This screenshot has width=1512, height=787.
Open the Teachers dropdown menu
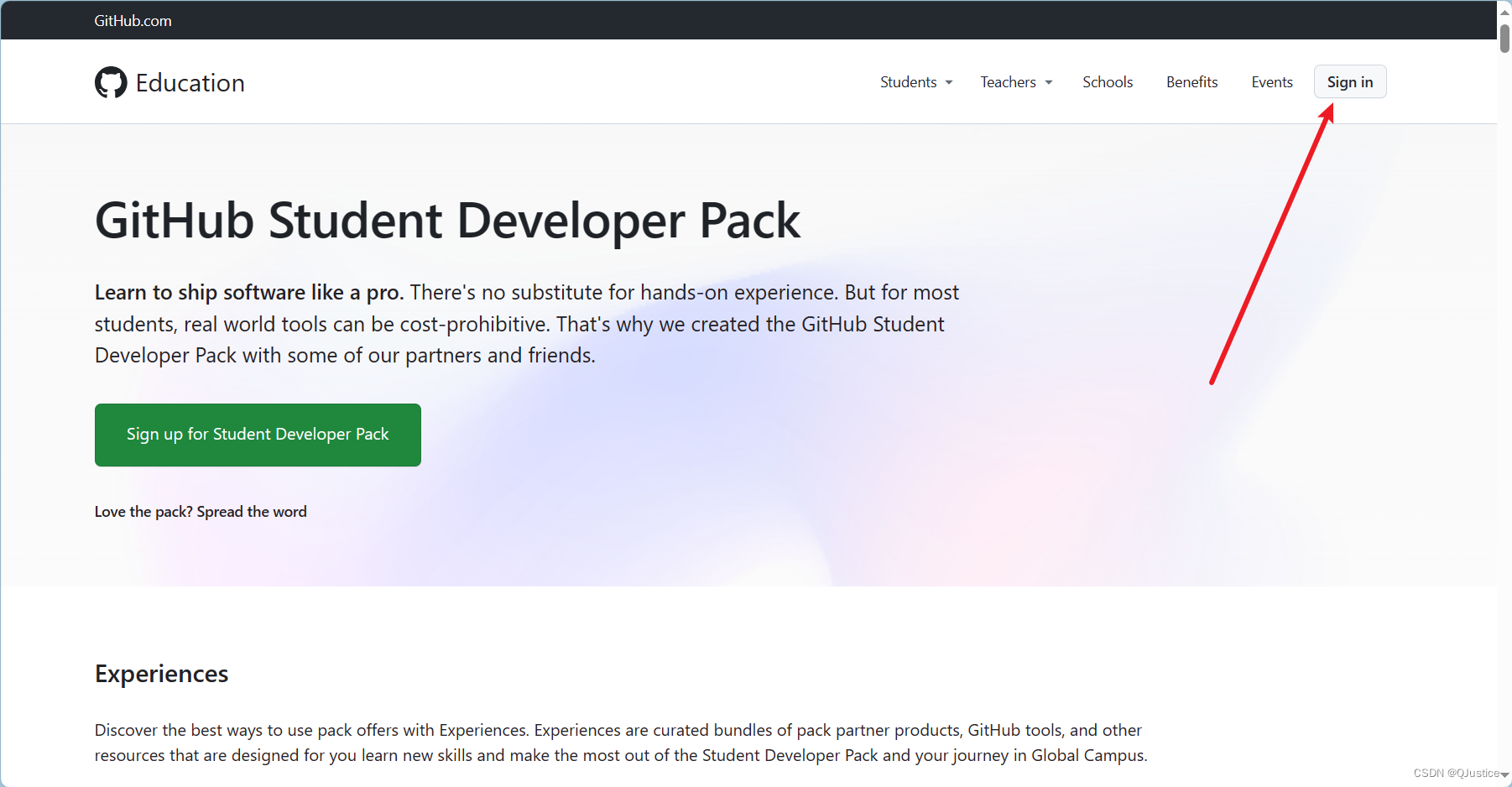[x=1008, y=81]
